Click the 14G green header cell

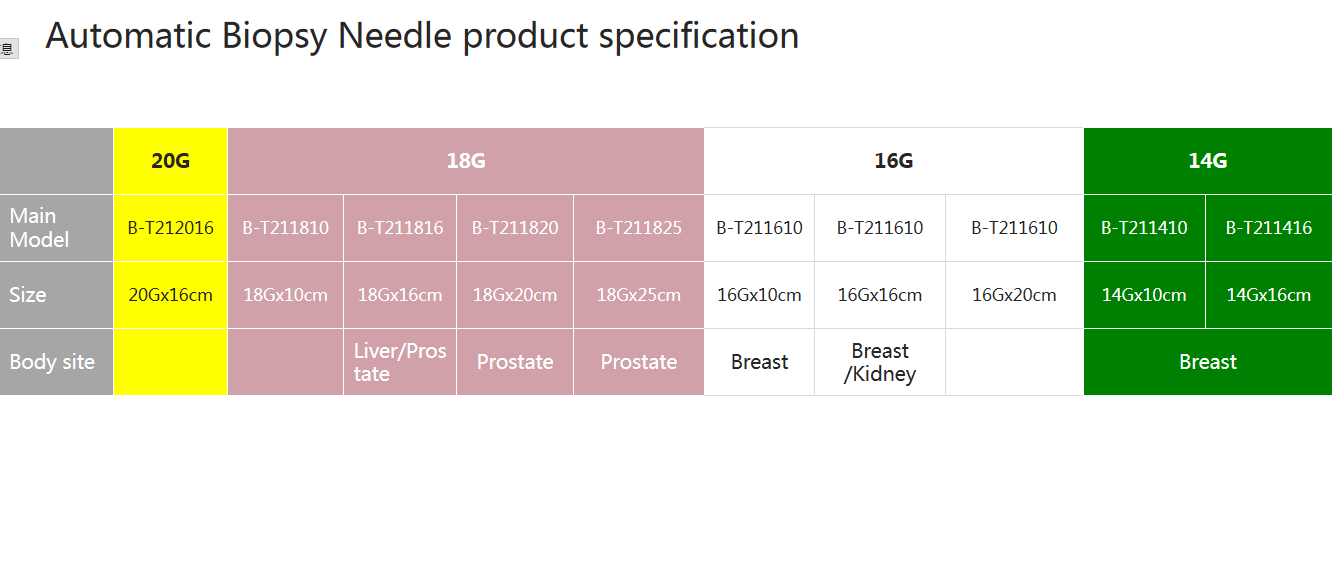click(x=1208, y=161)
